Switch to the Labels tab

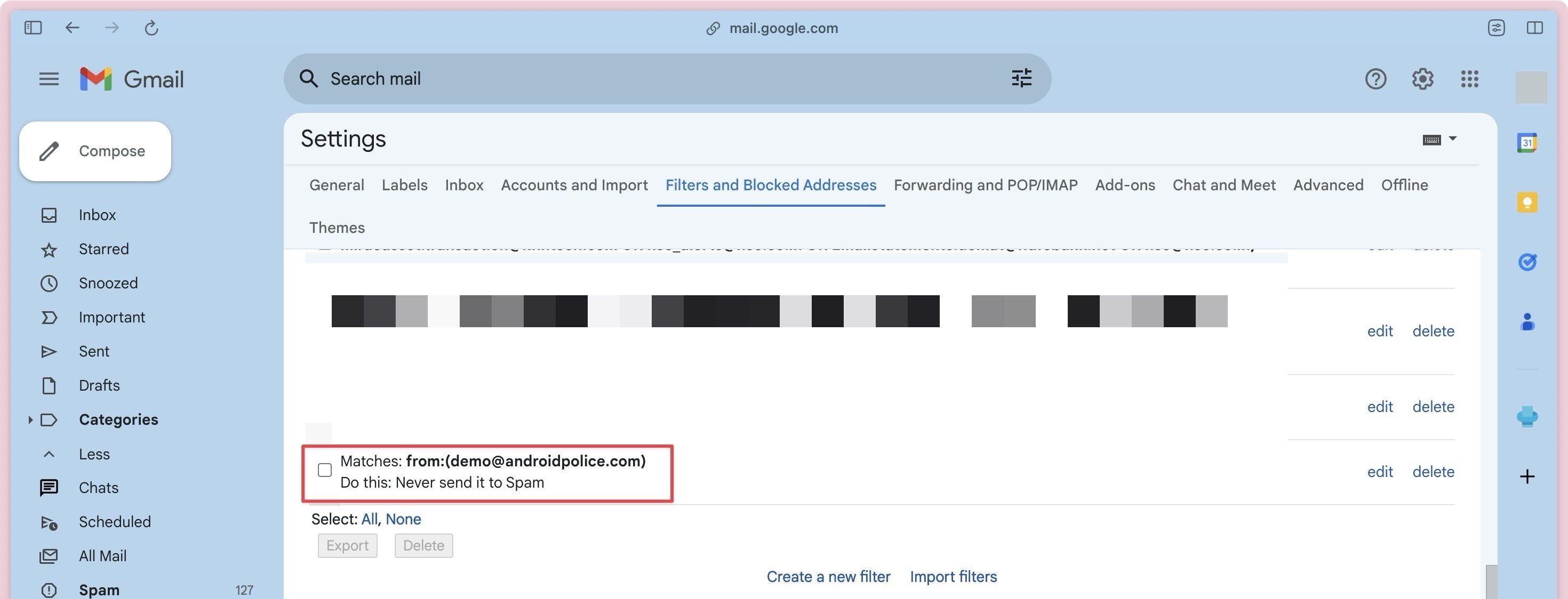(x=404, y=185)
